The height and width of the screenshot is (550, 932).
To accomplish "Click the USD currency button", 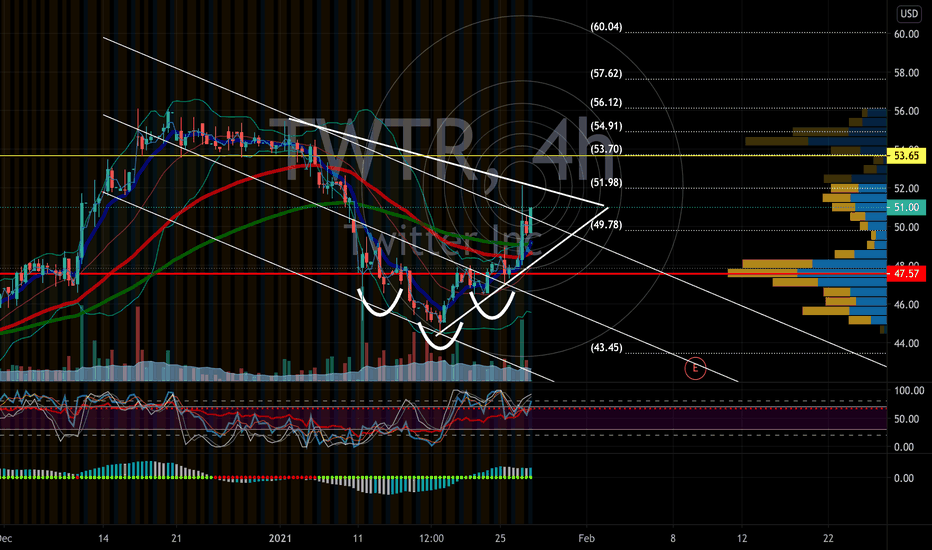I will tap(909, 14).
